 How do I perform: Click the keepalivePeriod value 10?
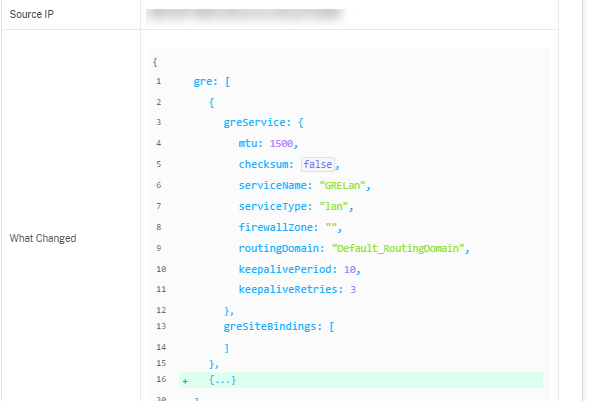(350, 269)
